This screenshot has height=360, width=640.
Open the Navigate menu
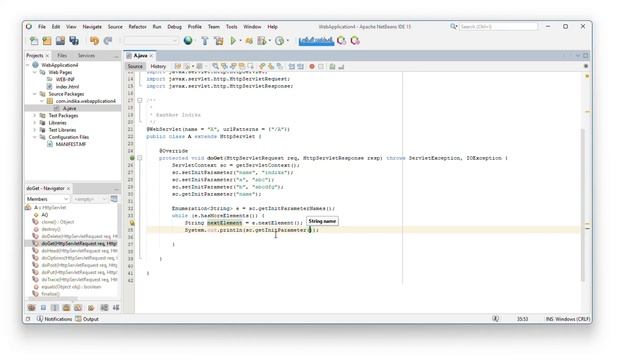pyautogui.click(x=92, y=27)
